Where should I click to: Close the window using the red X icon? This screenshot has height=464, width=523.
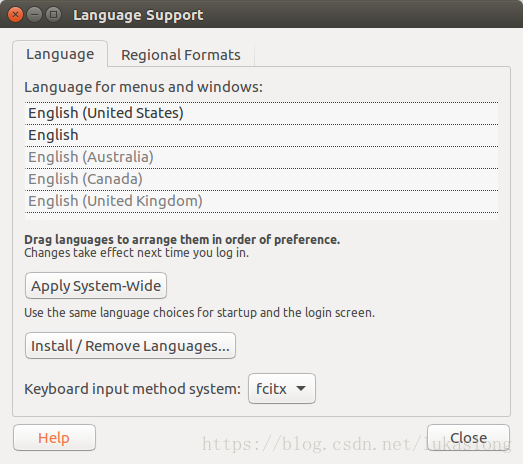click(15, 15)
